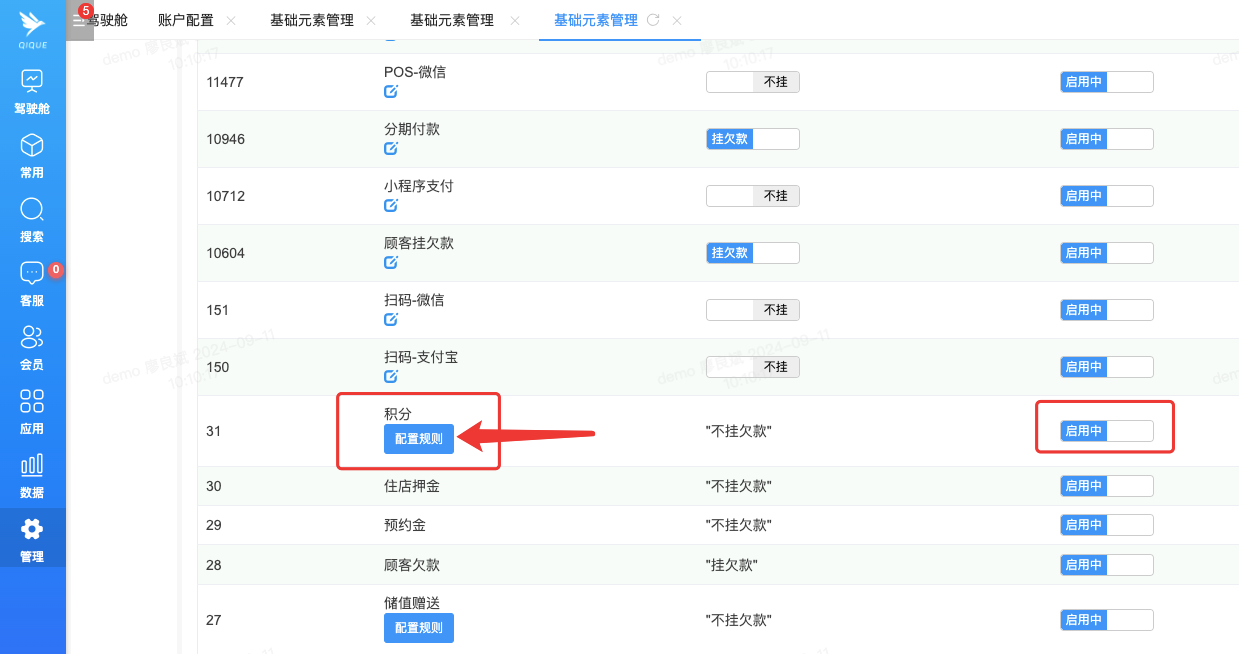The width and height of the screenshot is (1239, 654).
Task: Click edit icon under POS-微信
Action: (391, 91)
